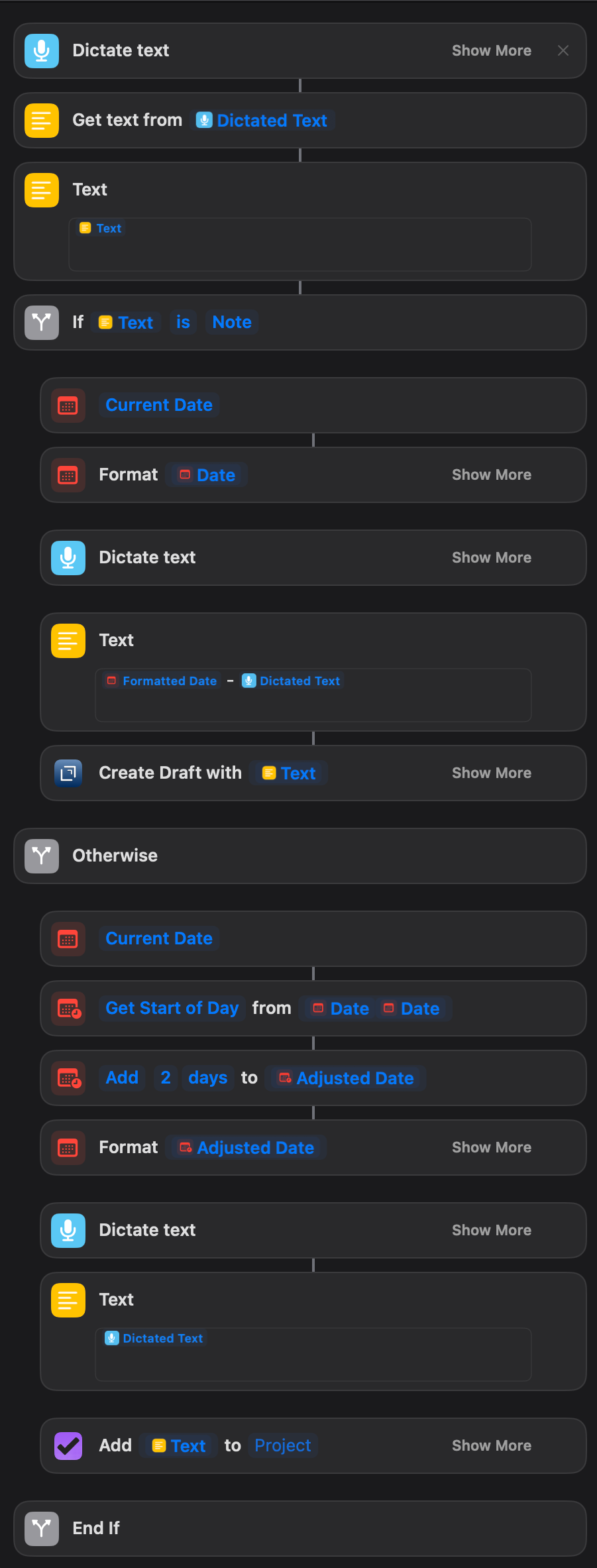Click the Get Start of Day calendar icon
This screenshot has width=597, height=1568.
tap(68, 1009)
